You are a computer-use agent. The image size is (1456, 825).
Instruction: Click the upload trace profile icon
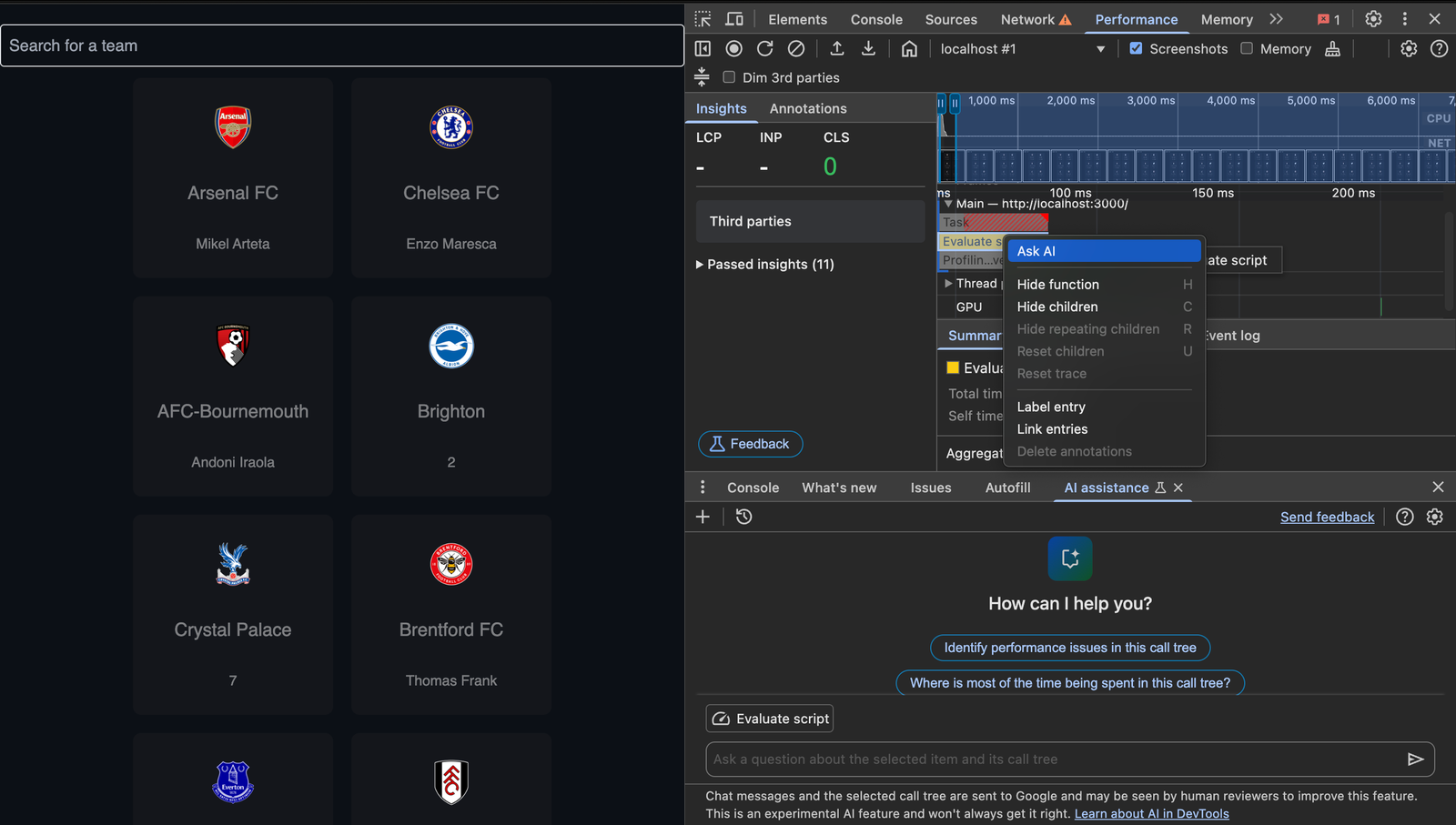837,48
